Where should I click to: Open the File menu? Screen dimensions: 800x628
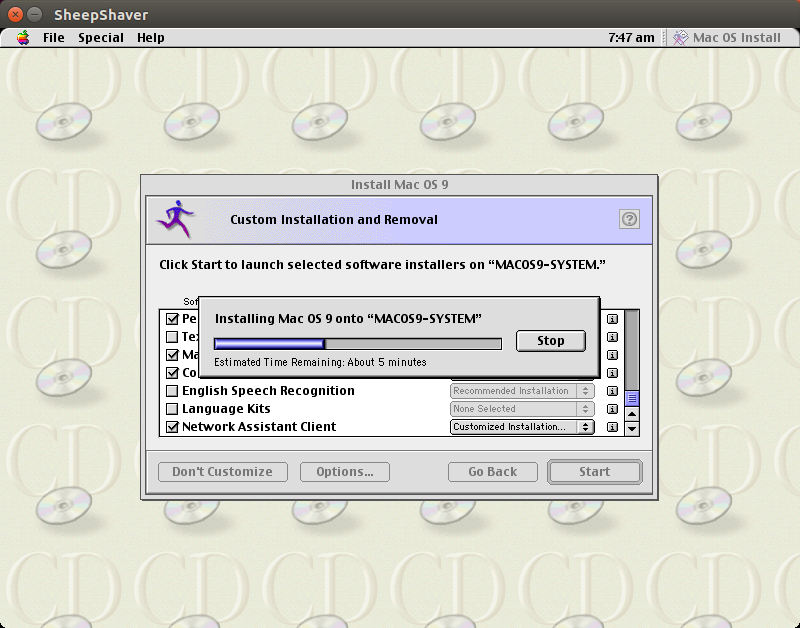pos(52,37)
